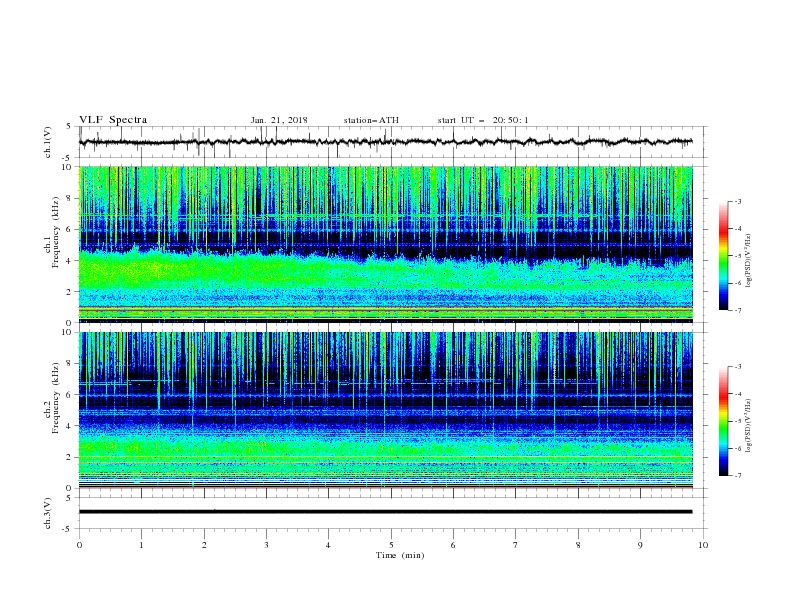Click the ch.3 flat voltage trace
This screenshot has height=612, width=792.
click(x=386, y=512)
